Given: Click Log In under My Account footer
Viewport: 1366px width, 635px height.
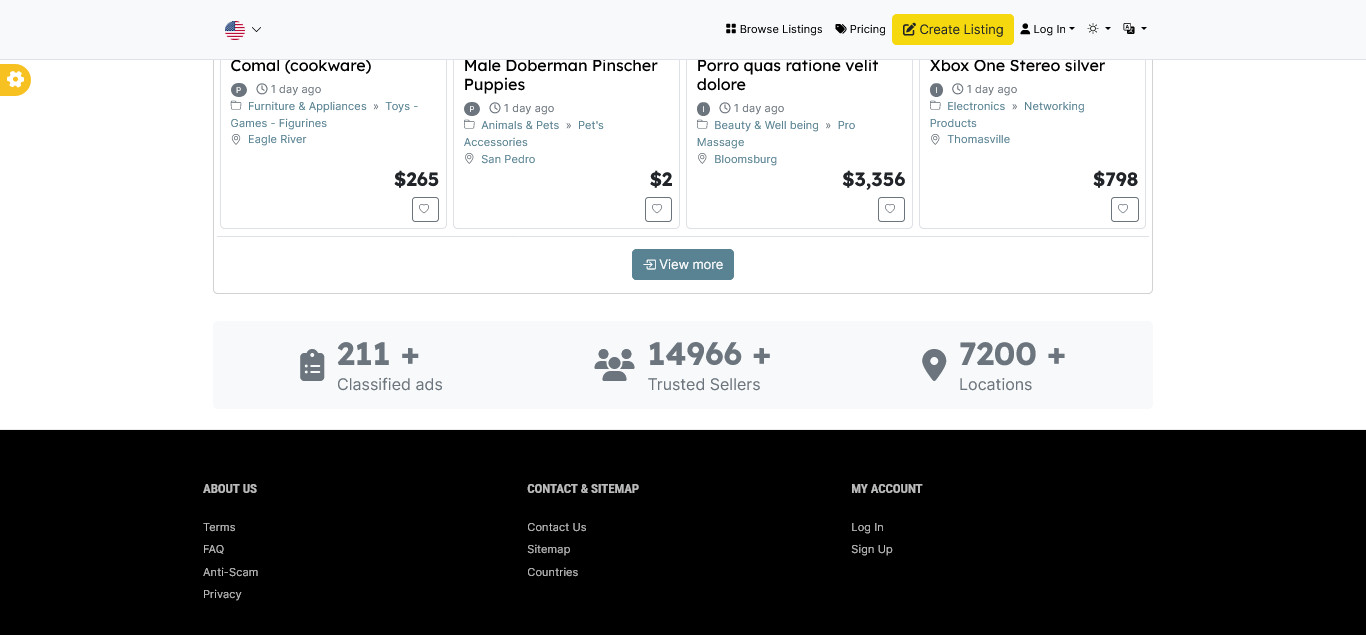Looking at the screenshot, I should pos(867,527).
